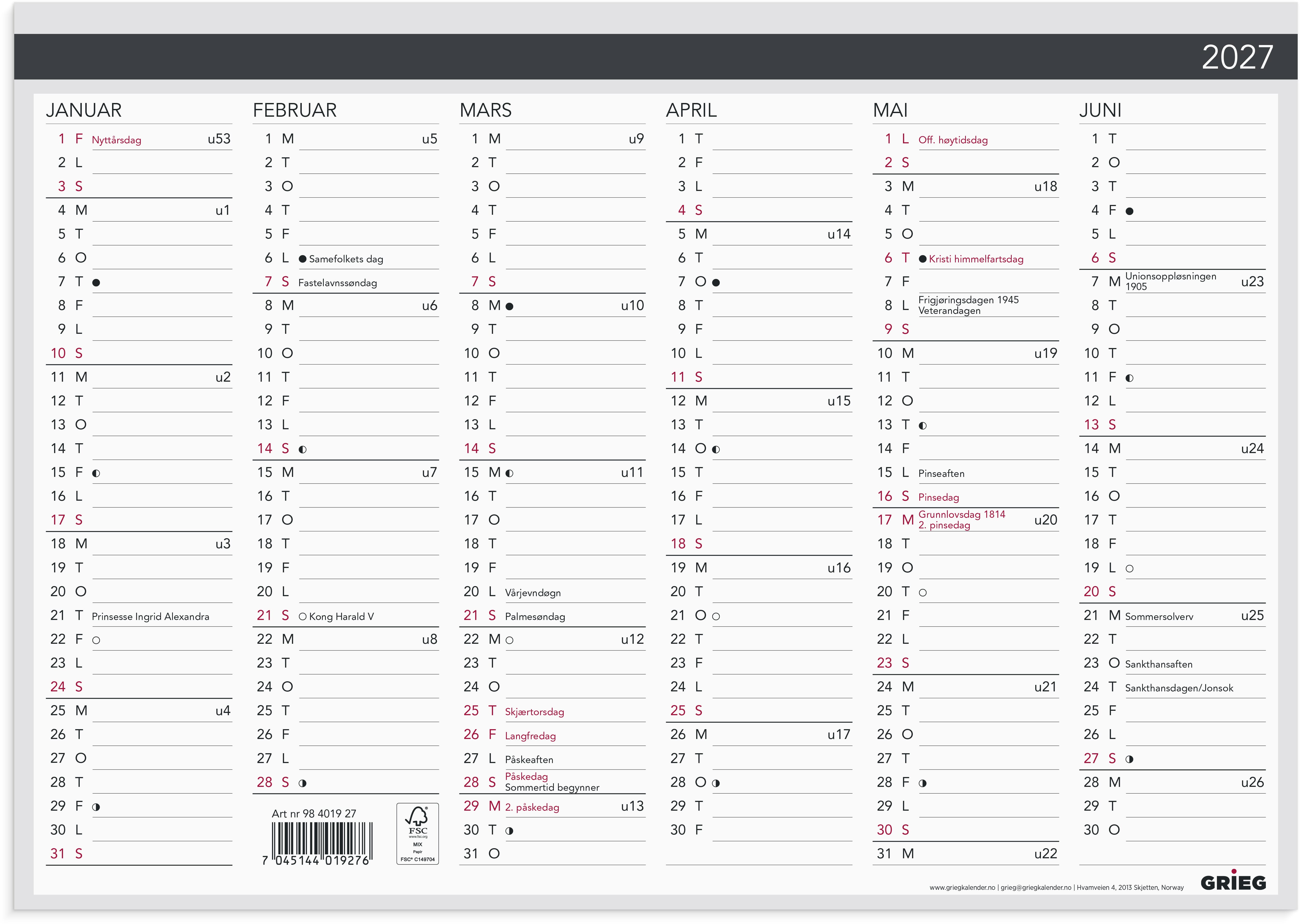This screenshot has width=1300, height=924.
Task: Click the grieg@griegkalender.no email address
Action: [1036, 888]
